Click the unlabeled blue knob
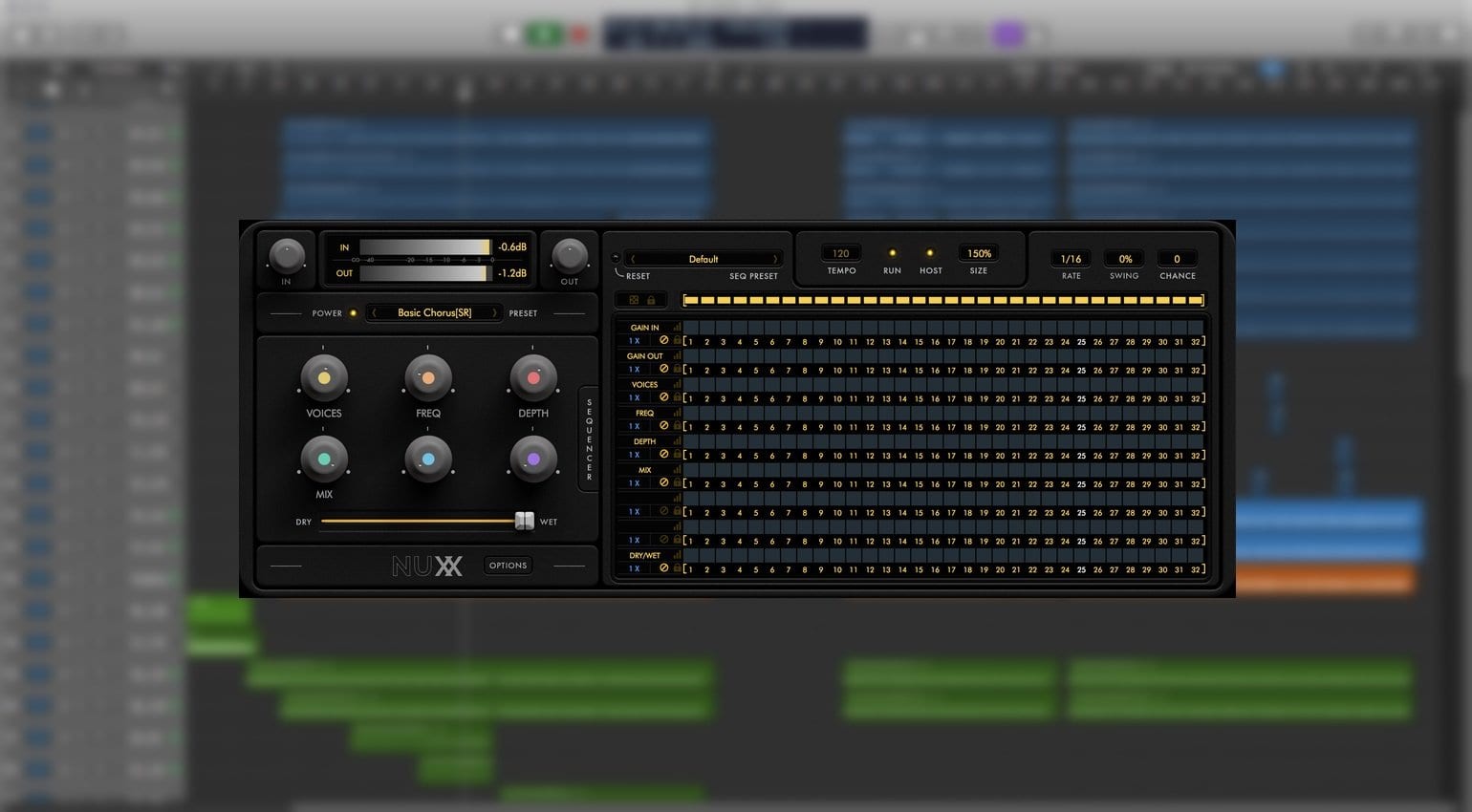1472x812 pixels. point(428,459)
